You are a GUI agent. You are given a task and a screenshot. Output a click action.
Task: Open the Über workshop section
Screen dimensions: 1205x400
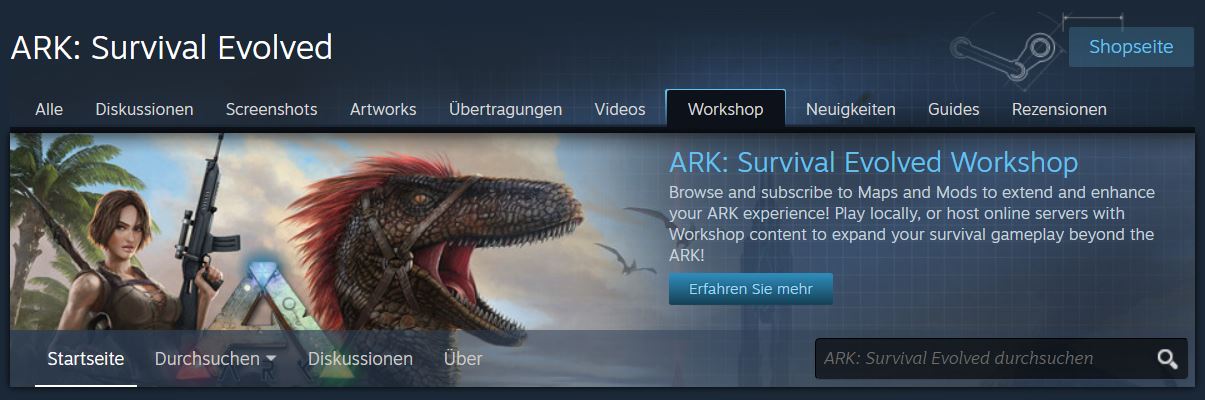[x=463, y=358]
